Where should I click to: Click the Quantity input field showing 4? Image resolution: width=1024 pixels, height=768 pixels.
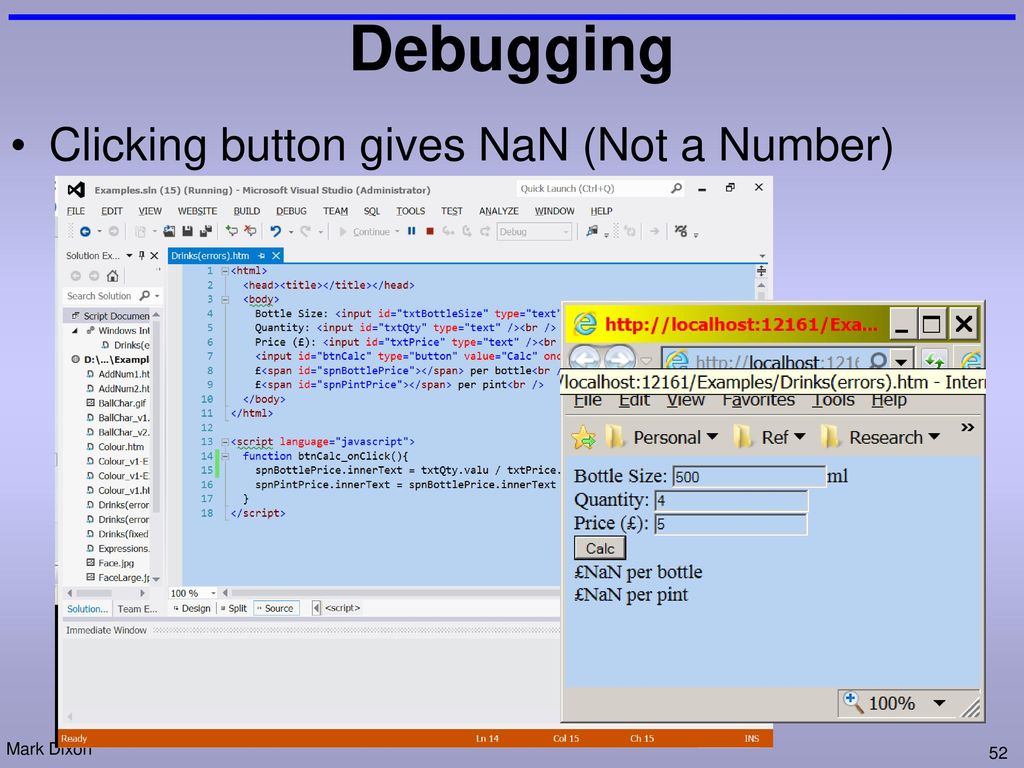[x=731, y=501]
